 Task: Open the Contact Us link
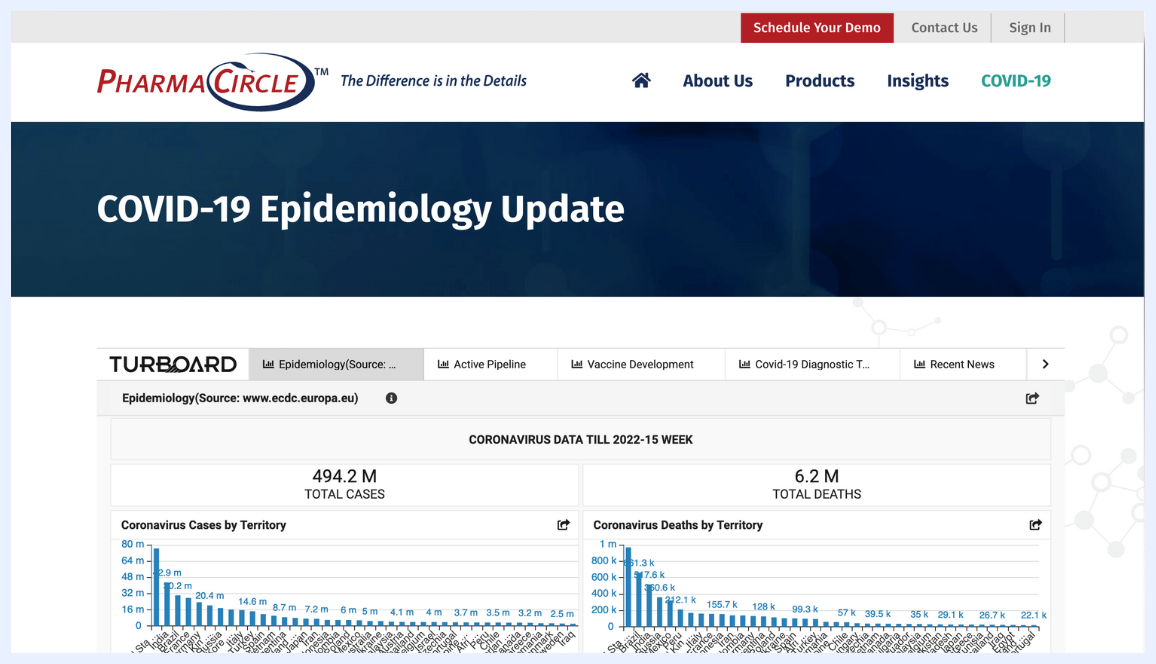point(944,27)
